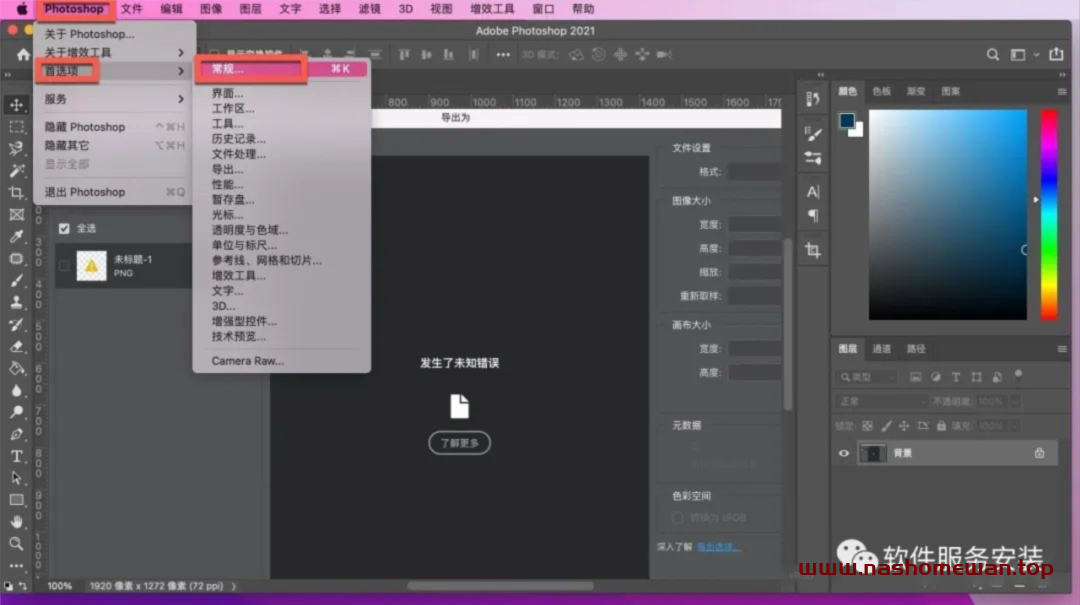This screenshot has width=1080, height=605.
Task: Check the box beside 未标题-1 PNG item
Action: pyautogui.click(x=64, y=265)
